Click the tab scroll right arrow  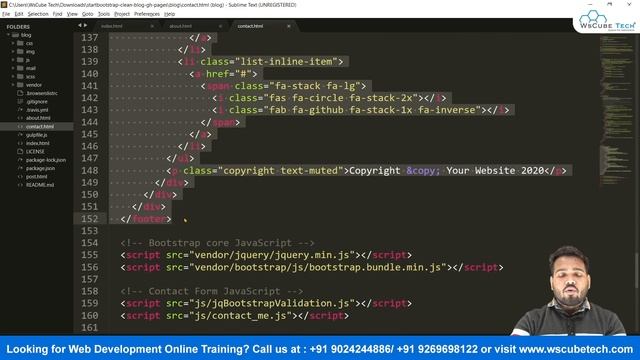pyautogui.click(x=85, y=25)
